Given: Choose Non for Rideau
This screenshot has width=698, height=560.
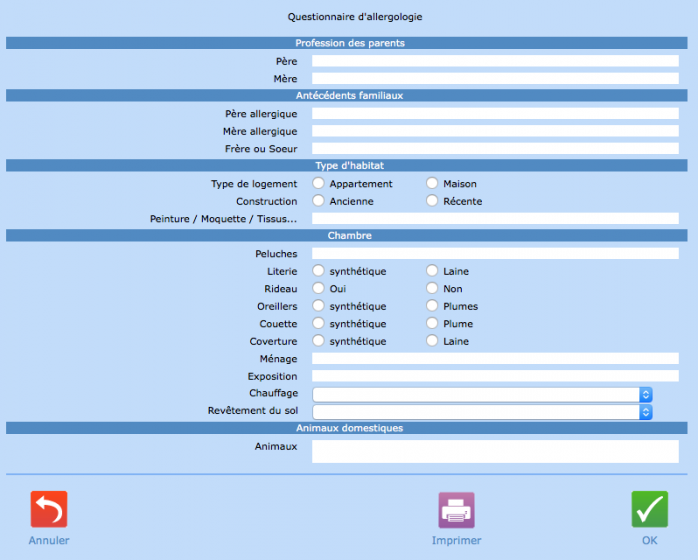Looking at the screenshot, I should [x=432, y=288].
